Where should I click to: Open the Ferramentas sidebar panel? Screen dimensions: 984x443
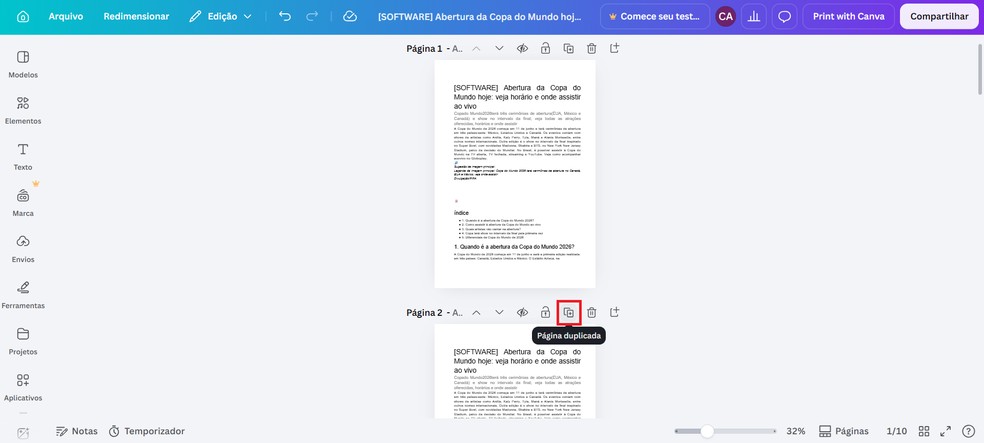tap(23, 296)
